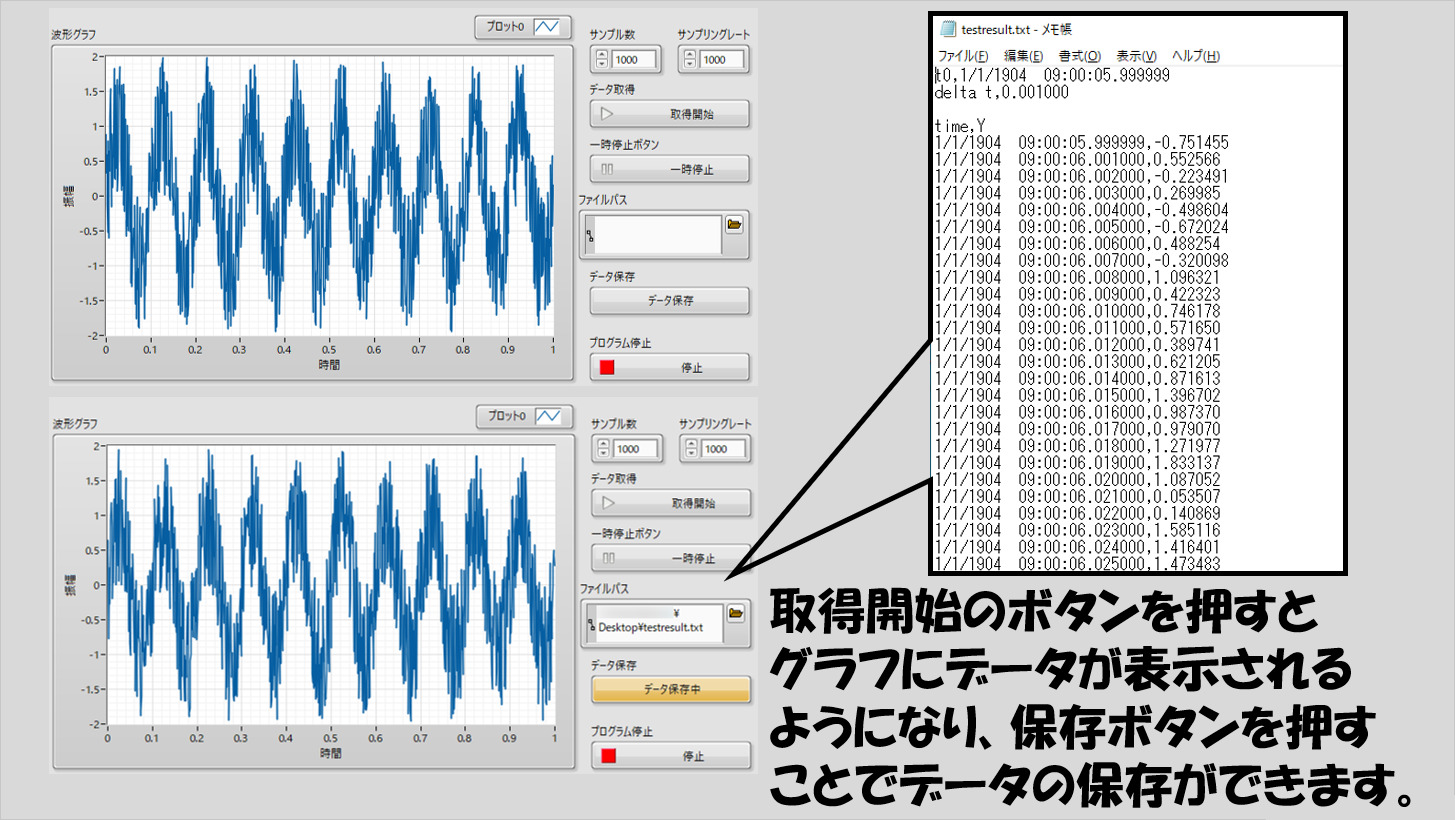Click the プロット0 line icon above the upper graph
The width and height of the screenshot is (1455, 820).
(549, 28)
